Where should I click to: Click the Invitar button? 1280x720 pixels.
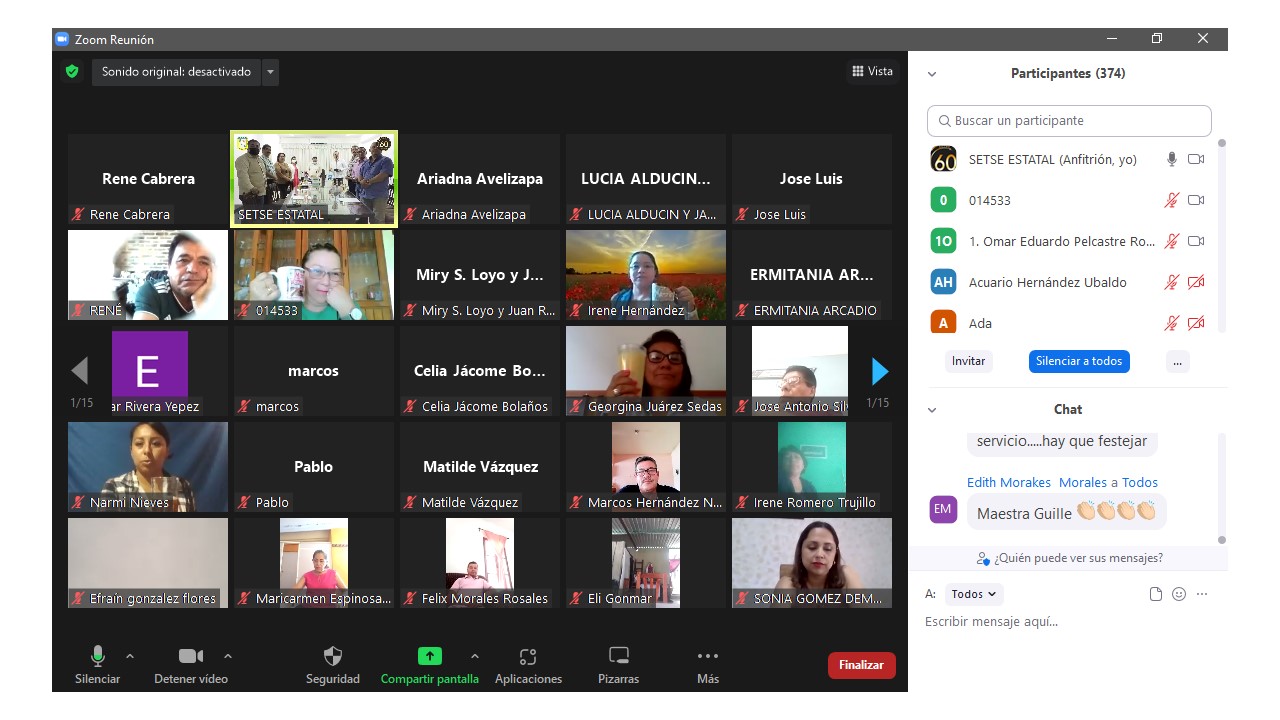click(968, 361)
